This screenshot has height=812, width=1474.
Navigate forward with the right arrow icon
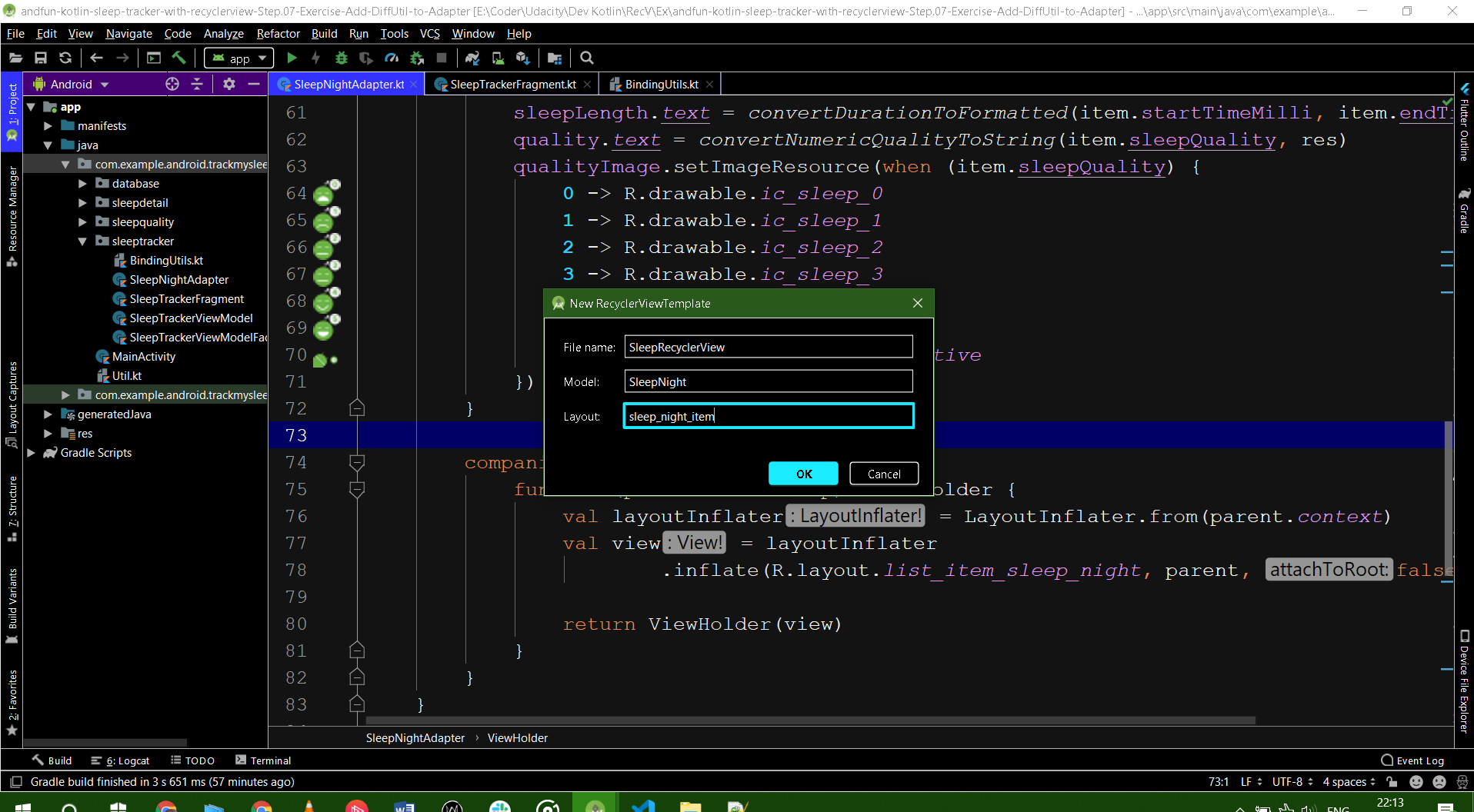[x=122, y=58]
